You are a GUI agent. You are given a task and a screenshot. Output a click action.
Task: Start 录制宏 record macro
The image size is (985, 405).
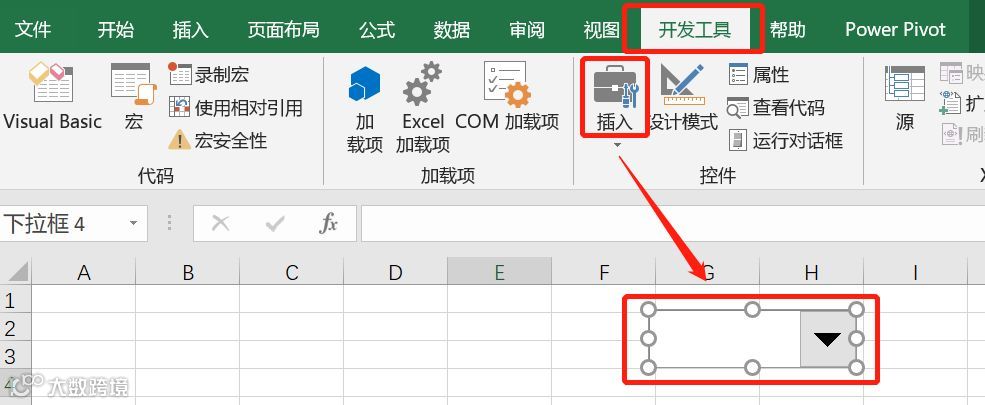[209, 75]
